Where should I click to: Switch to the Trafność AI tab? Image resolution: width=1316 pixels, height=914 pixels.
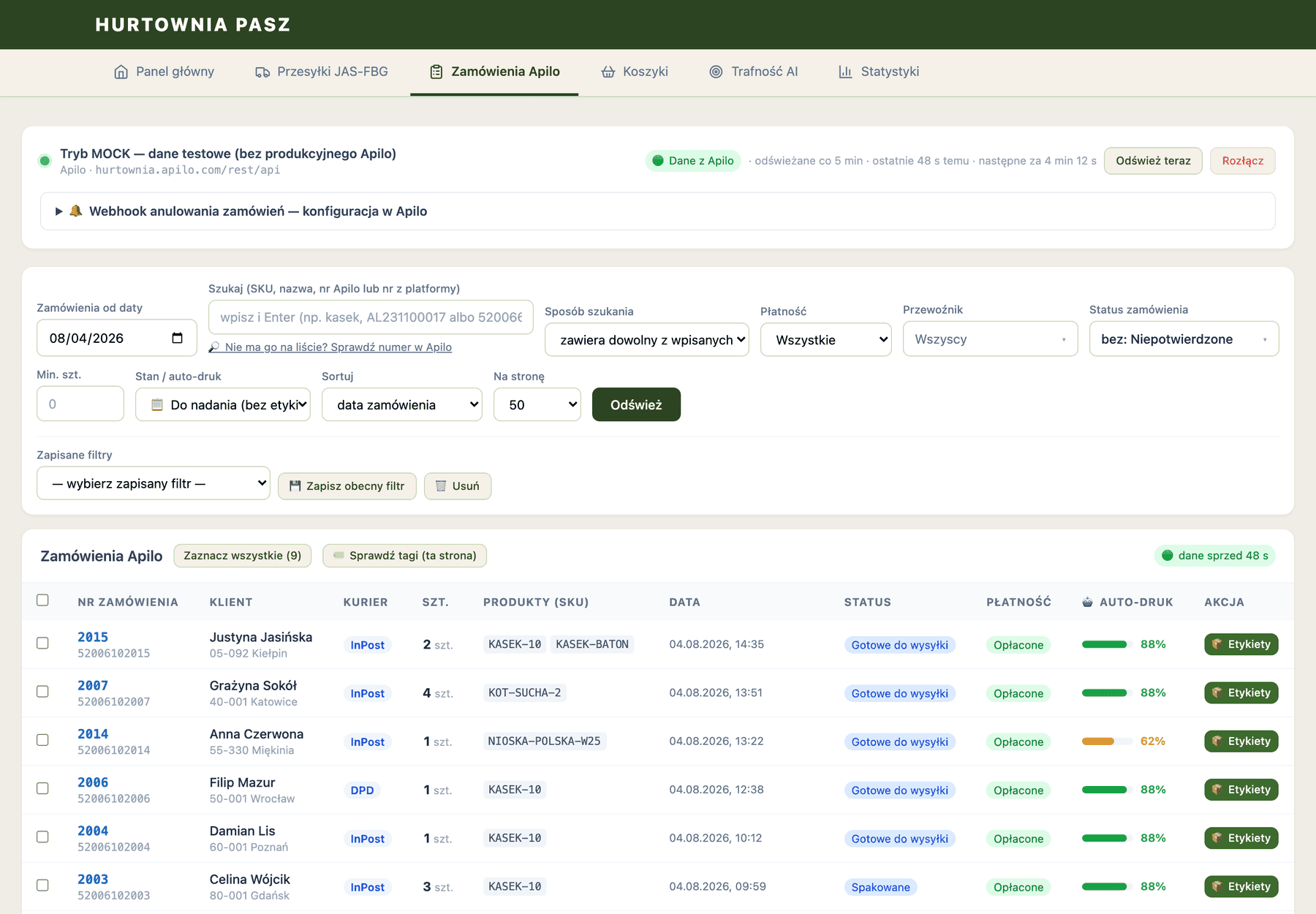[754, 72]
